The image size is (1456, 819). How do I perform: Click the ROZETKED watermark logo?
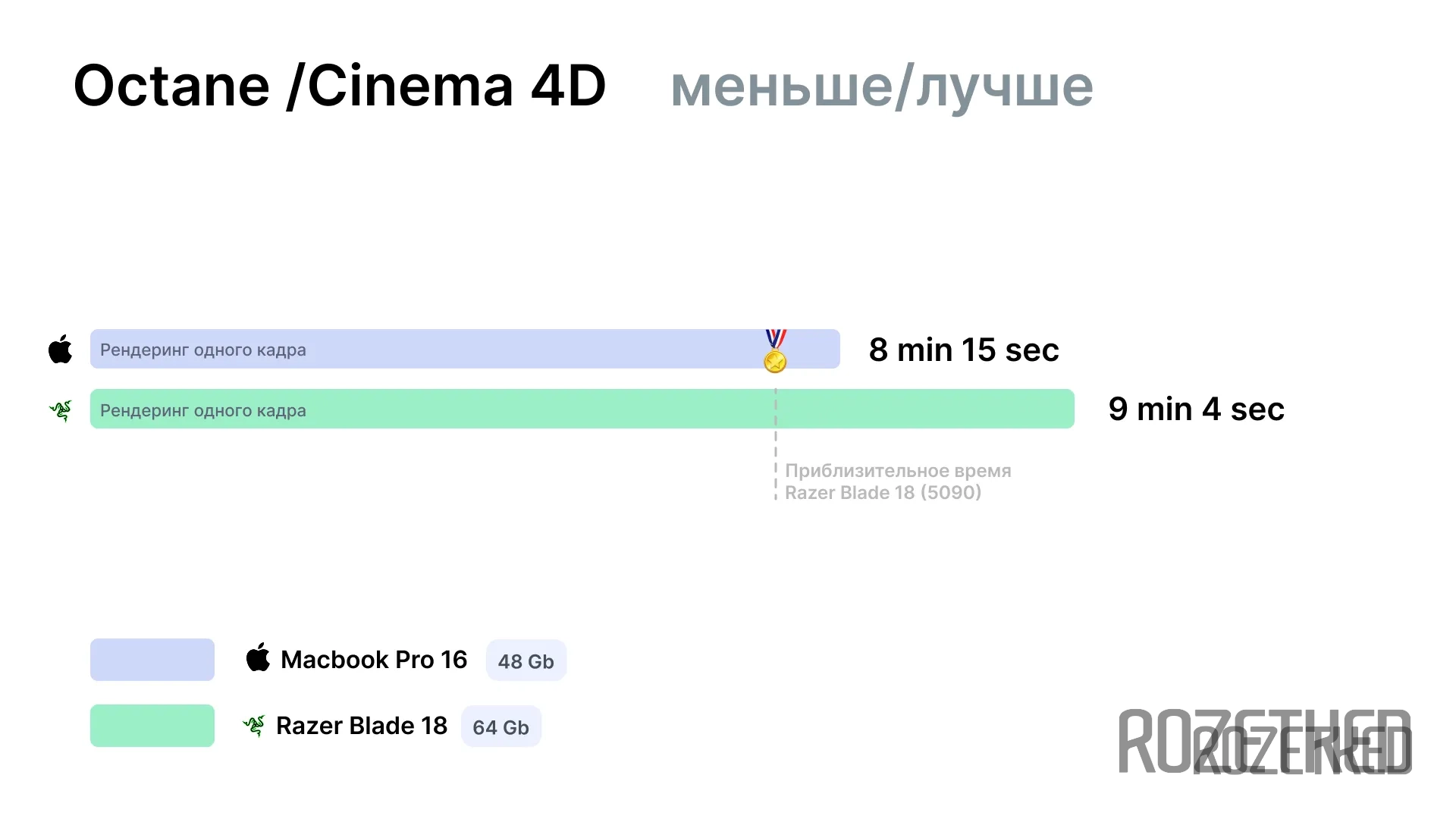coord(1265,742)
